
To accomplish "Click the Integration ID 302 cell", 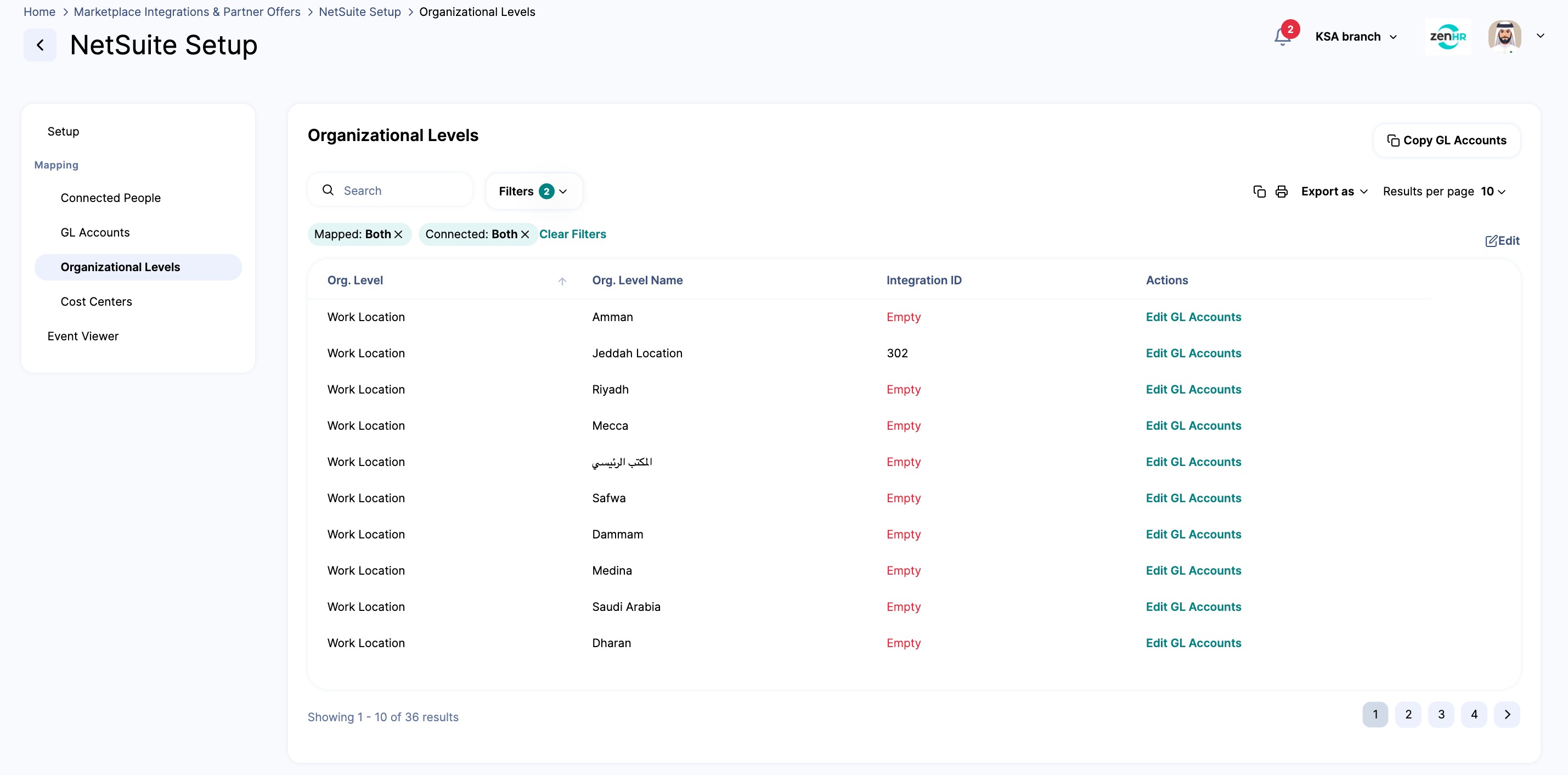I will [x=896, y=353].
